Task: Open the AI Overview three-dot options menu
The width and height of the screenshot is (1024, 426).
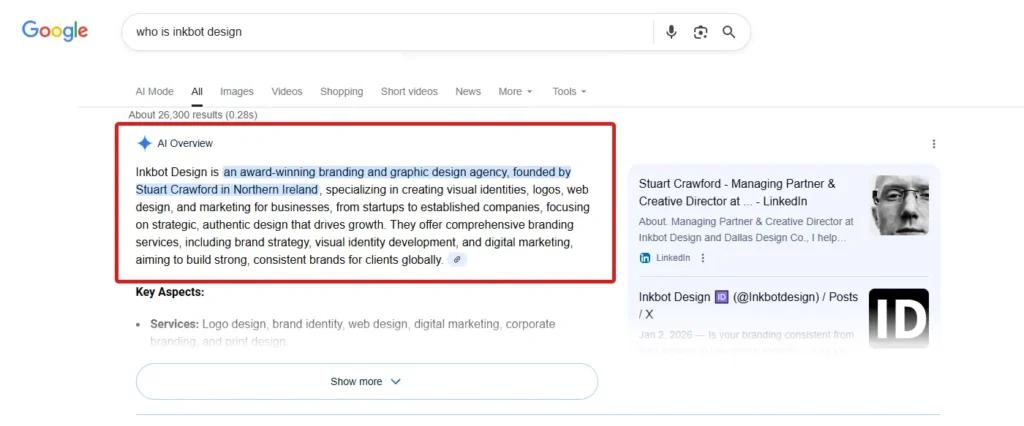Action: 934,144
